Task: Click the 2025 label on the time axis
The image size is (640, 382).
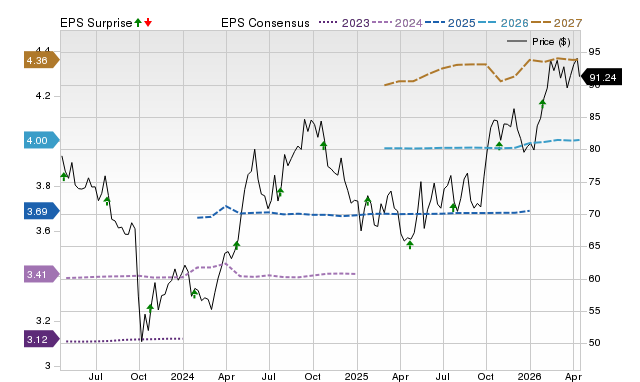Action: tap(356, 376)
